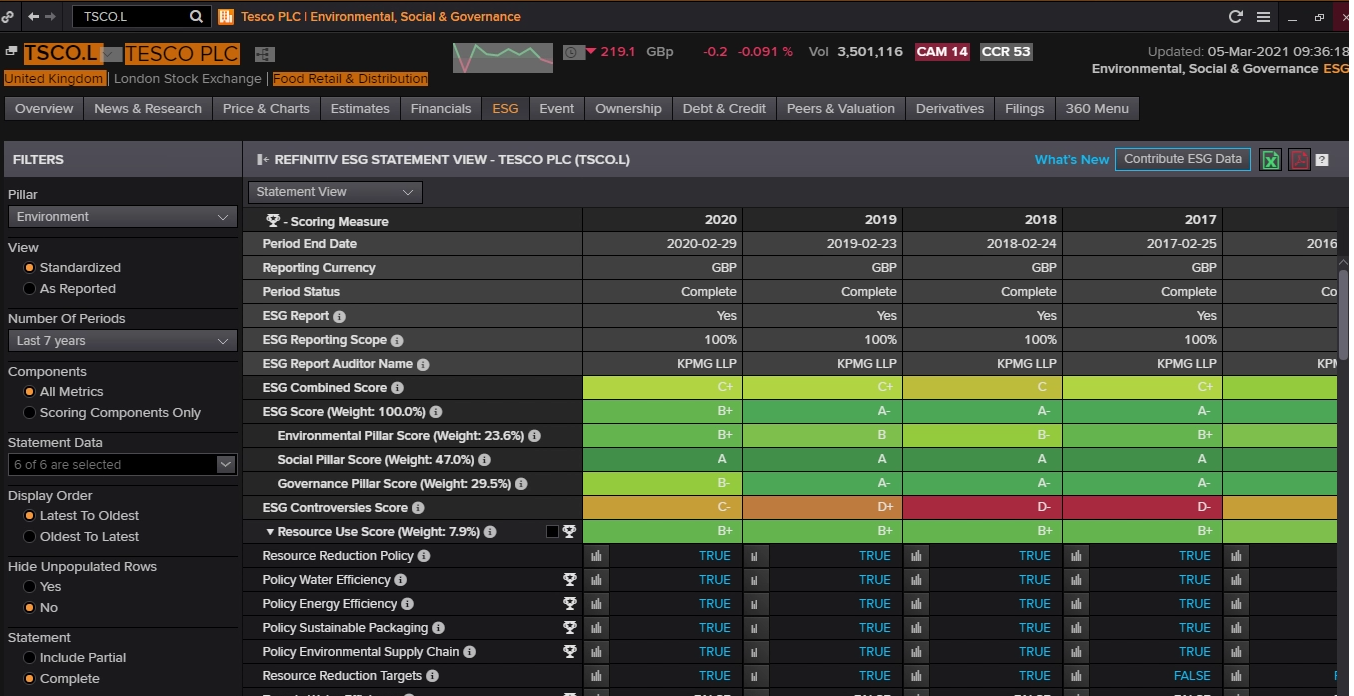Open the What's New link
Viewport: 1354px width, 696px height.
tap(1071, 160)
